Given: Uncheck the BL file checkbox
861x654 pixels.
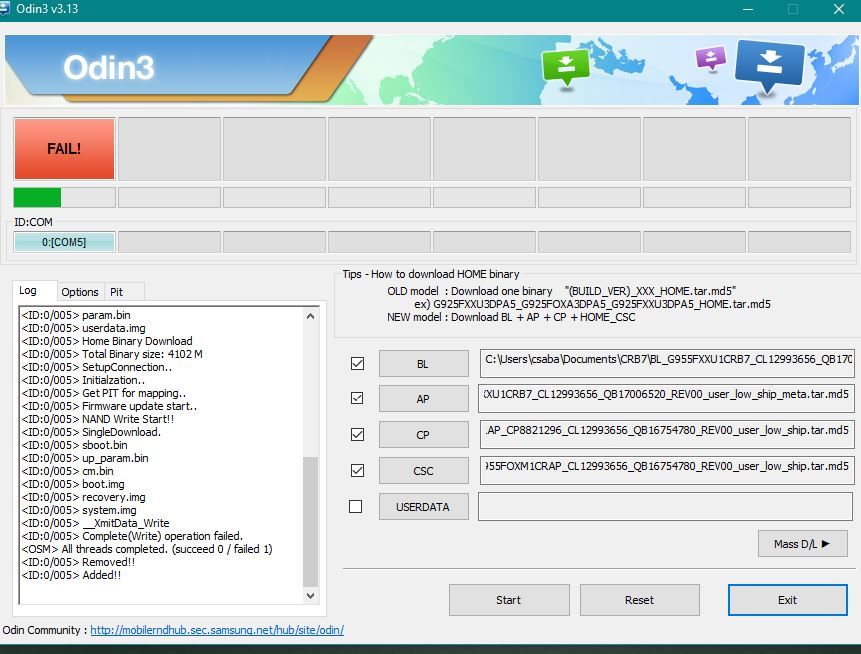Looking at the screenshot, I should click(x=357, y=364).
